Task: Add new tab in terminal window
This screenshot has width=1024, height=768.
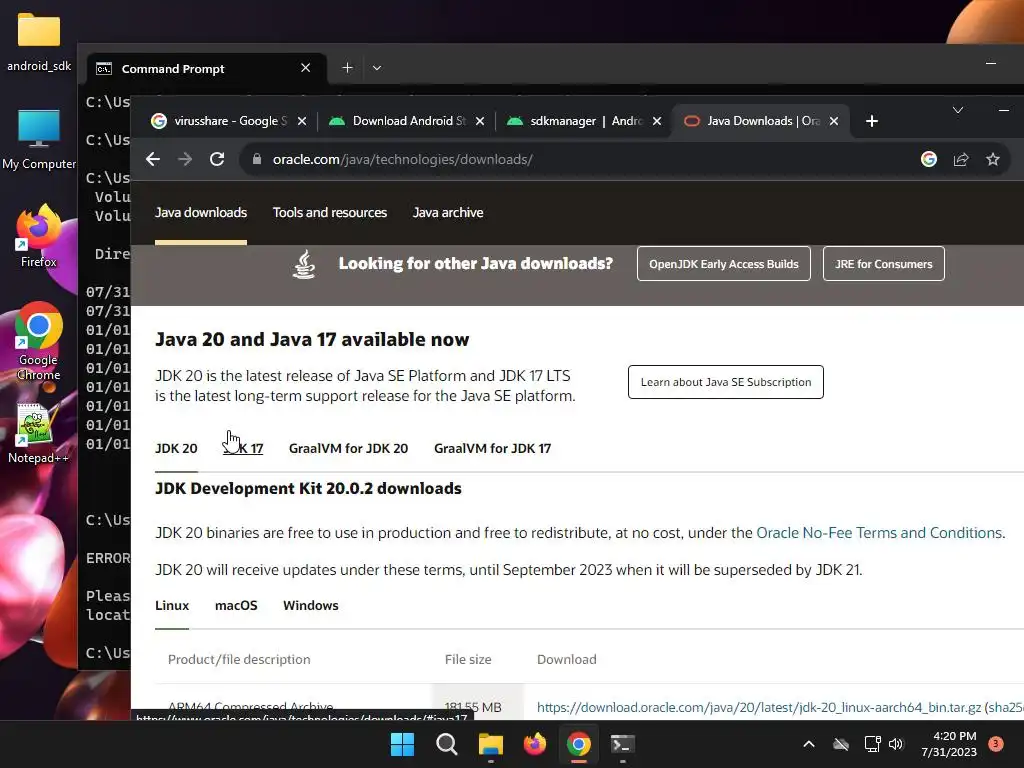Action: click(x=347, y=68)
